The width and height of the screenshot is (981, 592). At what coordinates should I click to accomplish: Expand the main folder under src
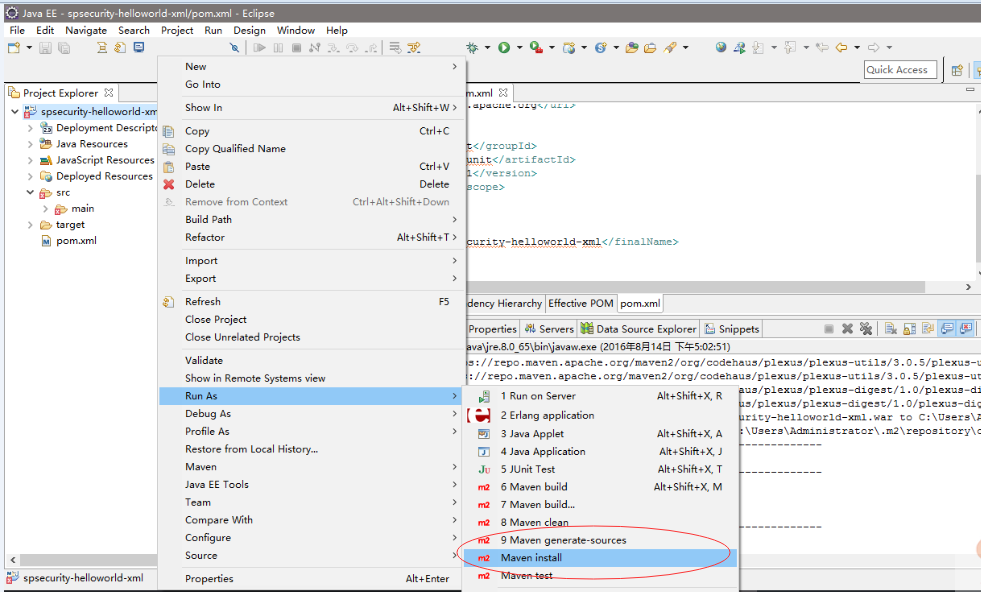pos(46,208)
